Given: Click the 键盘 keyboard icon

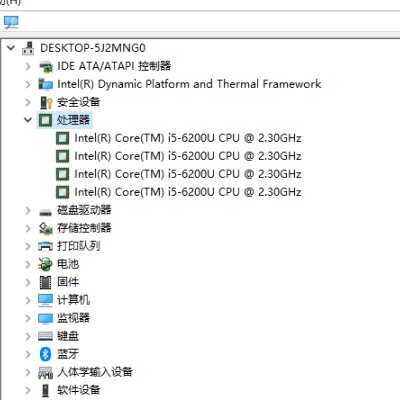Looking at the screenshot, I should point(45,336).
